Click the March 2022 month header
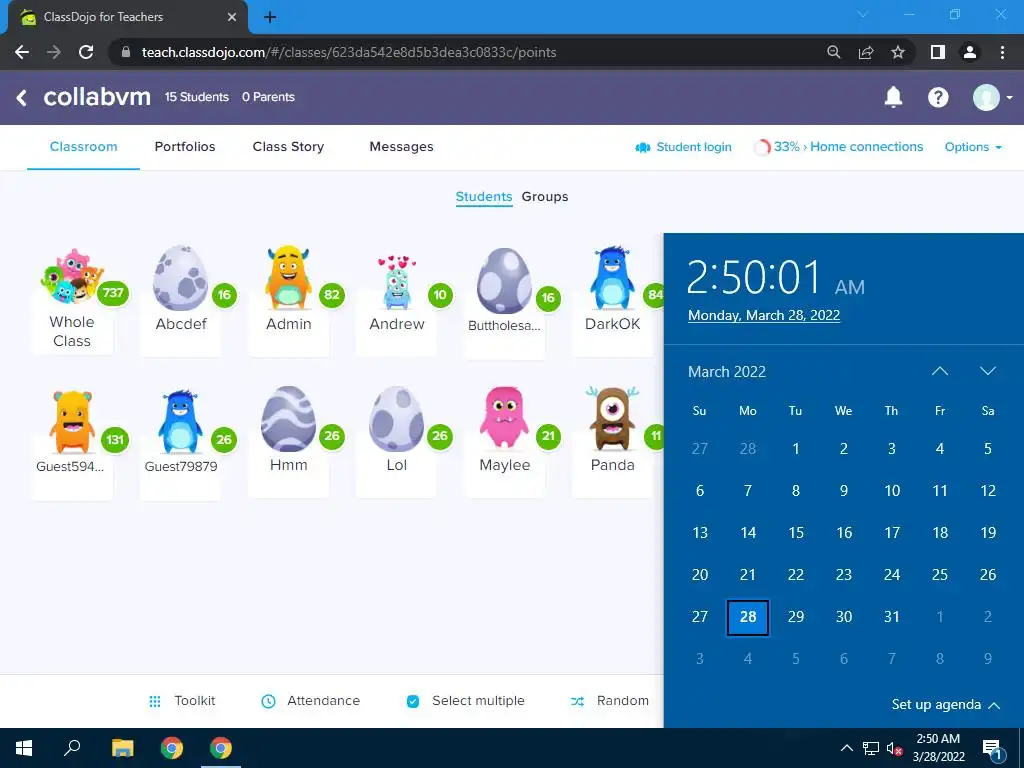 point(727,372)
